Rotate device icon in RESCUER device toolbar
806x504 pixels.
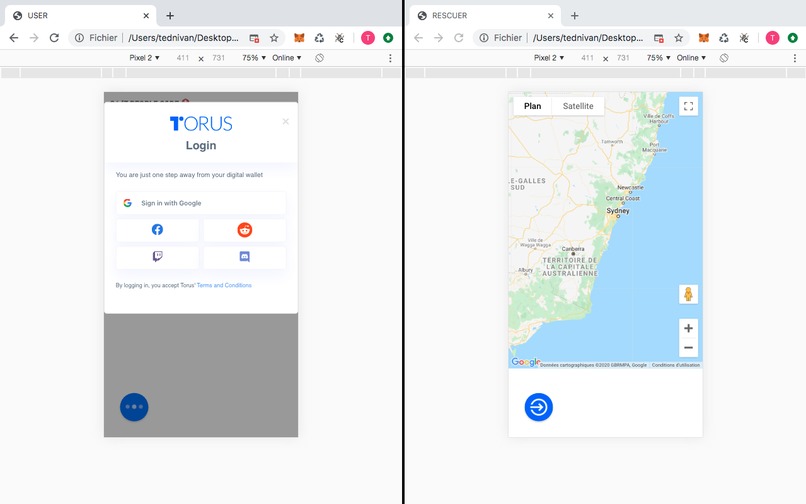click(x=724, y=58)
